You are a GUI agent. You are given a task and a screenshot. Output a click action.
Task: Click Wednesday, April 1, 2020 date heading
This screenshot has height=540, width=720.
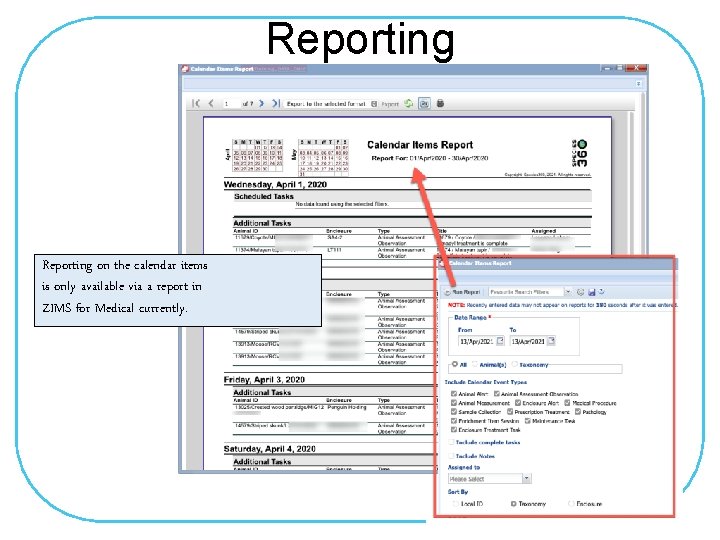pyautogui.click(x=275, y=185)
